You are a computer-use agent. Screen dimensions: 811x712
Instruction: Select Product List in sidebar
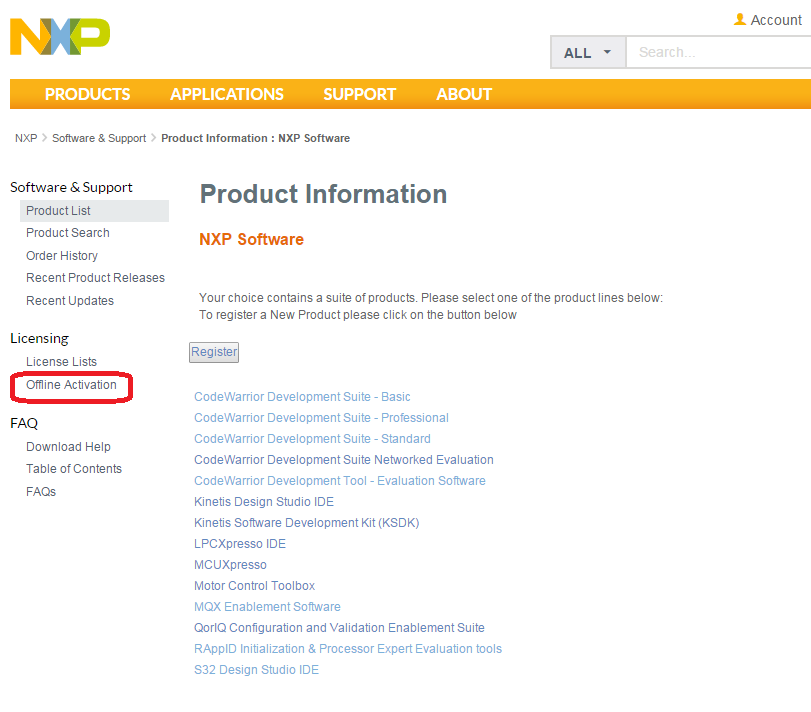coord(94,211)
